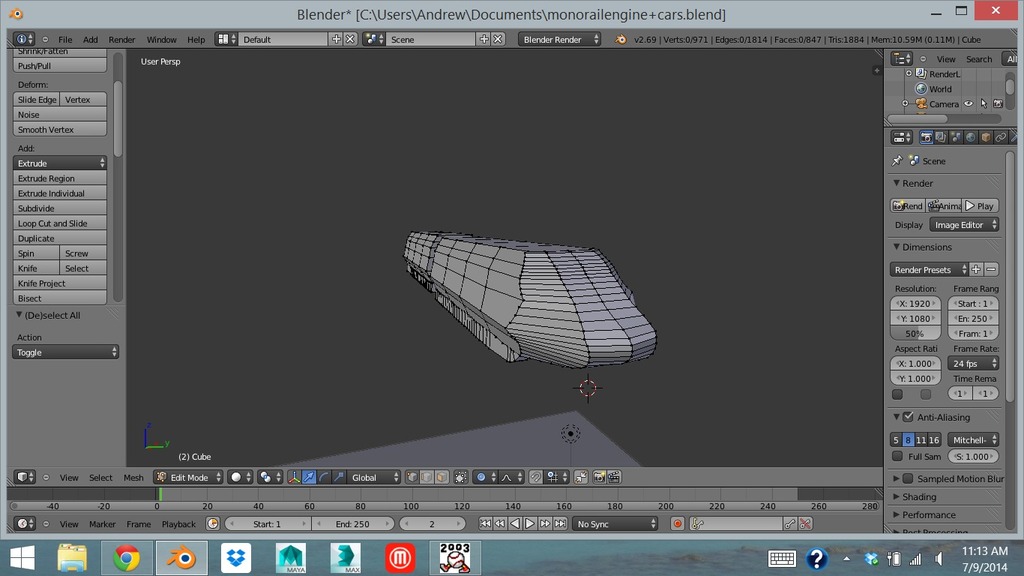Select 5 anti-aliasing samples

pos(896,440)
